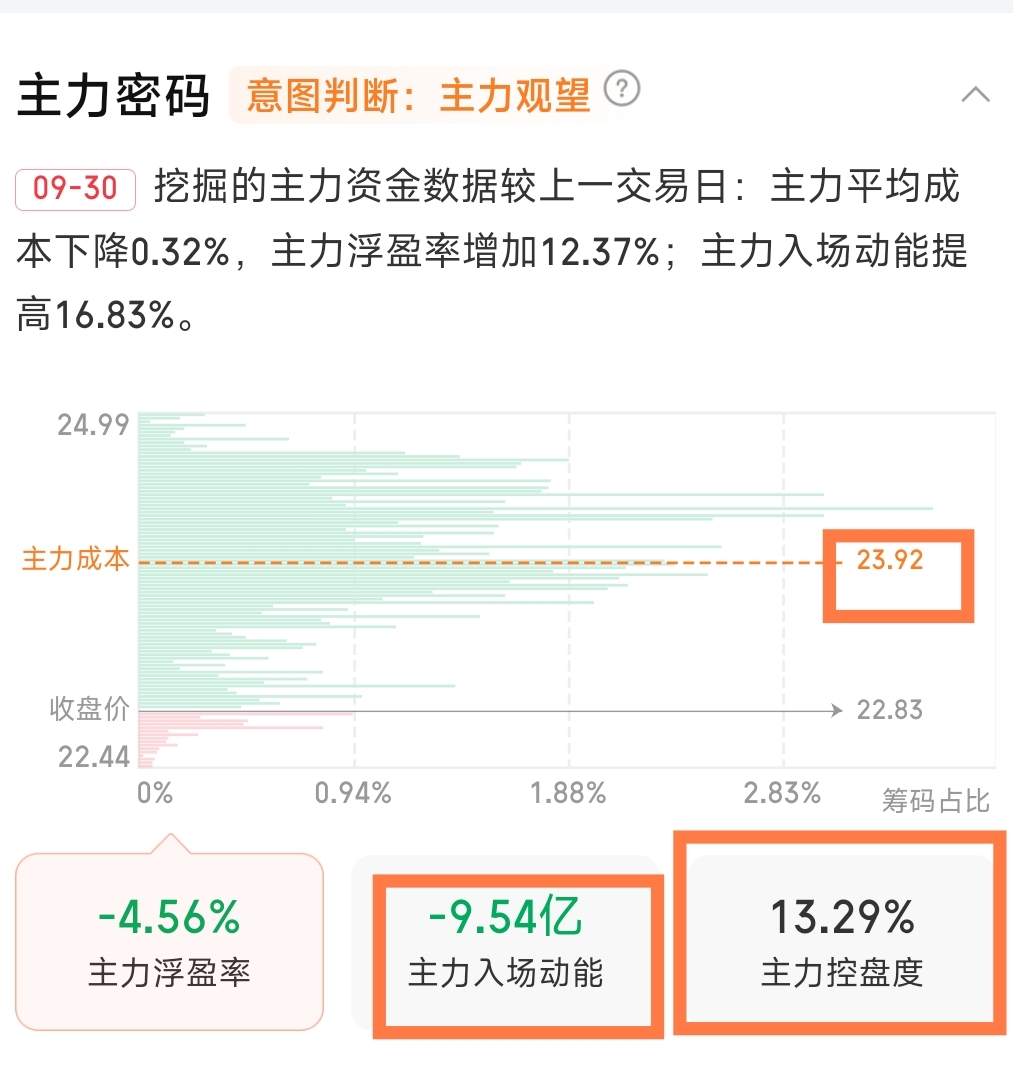Tap the 09-30 date badge
Screen dimensions: 1013x1069
tap(75, 189)
